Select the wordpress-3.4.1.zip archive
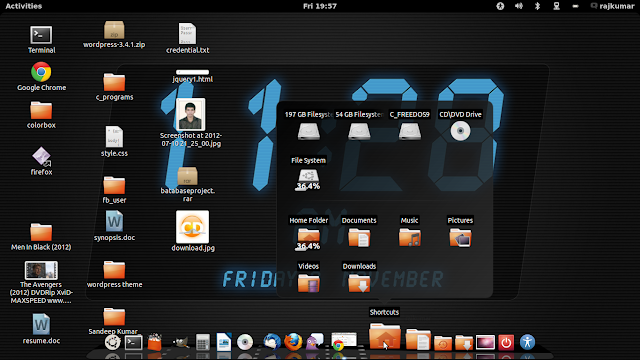Viewport: 640px width, 360px height. point(114,30)
